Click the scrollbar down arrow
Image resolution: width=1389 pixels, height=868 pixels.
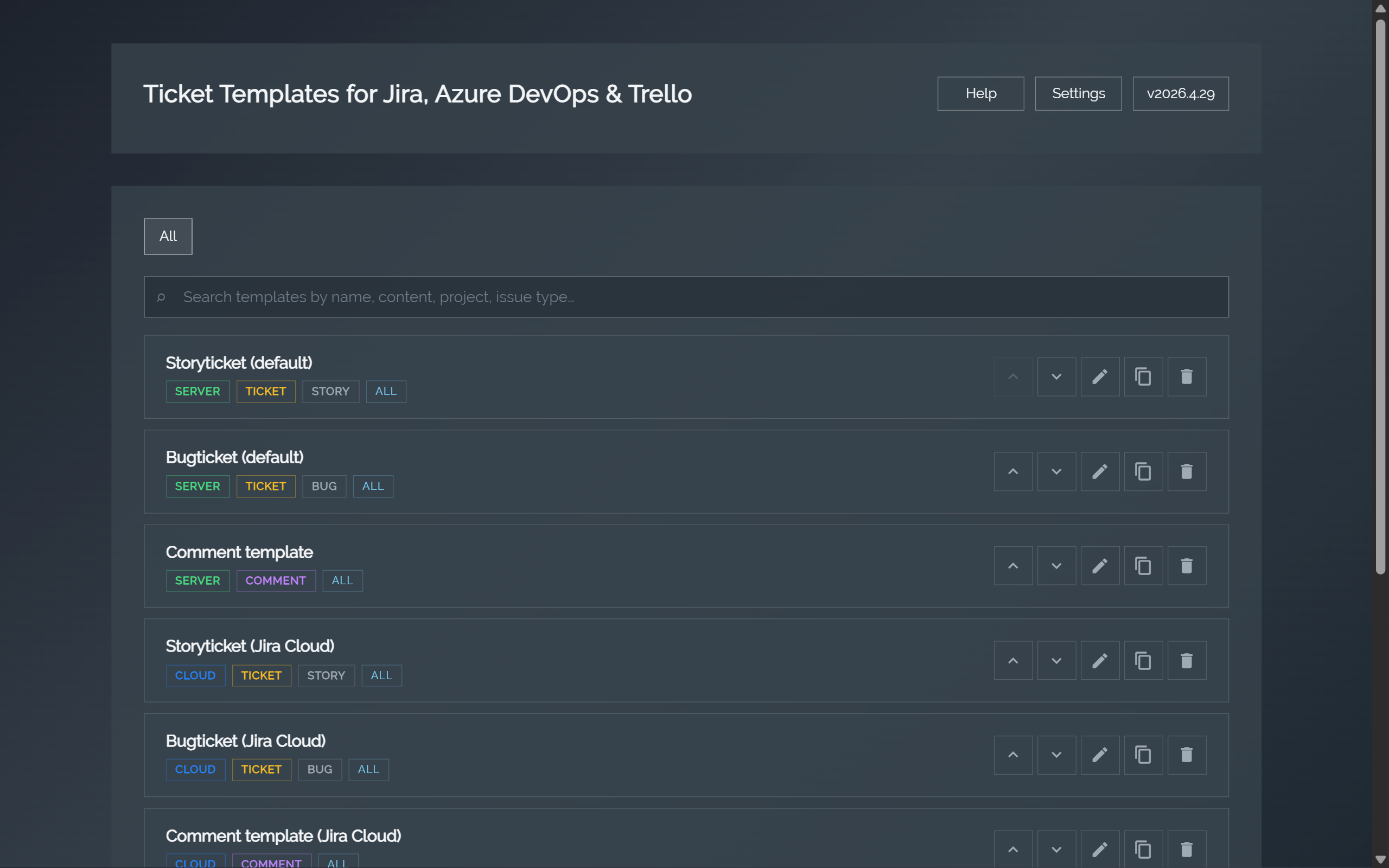(x=1380, y=859)
